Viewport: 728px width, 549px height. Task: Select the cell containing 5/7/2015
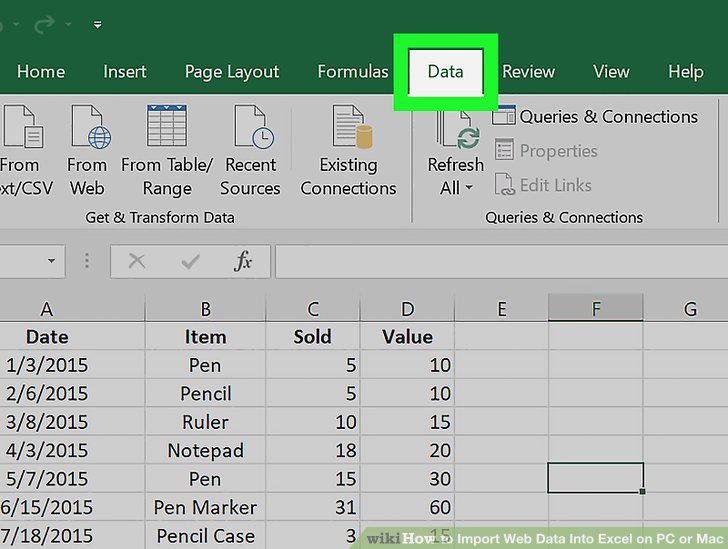click(x=72, y=478)
